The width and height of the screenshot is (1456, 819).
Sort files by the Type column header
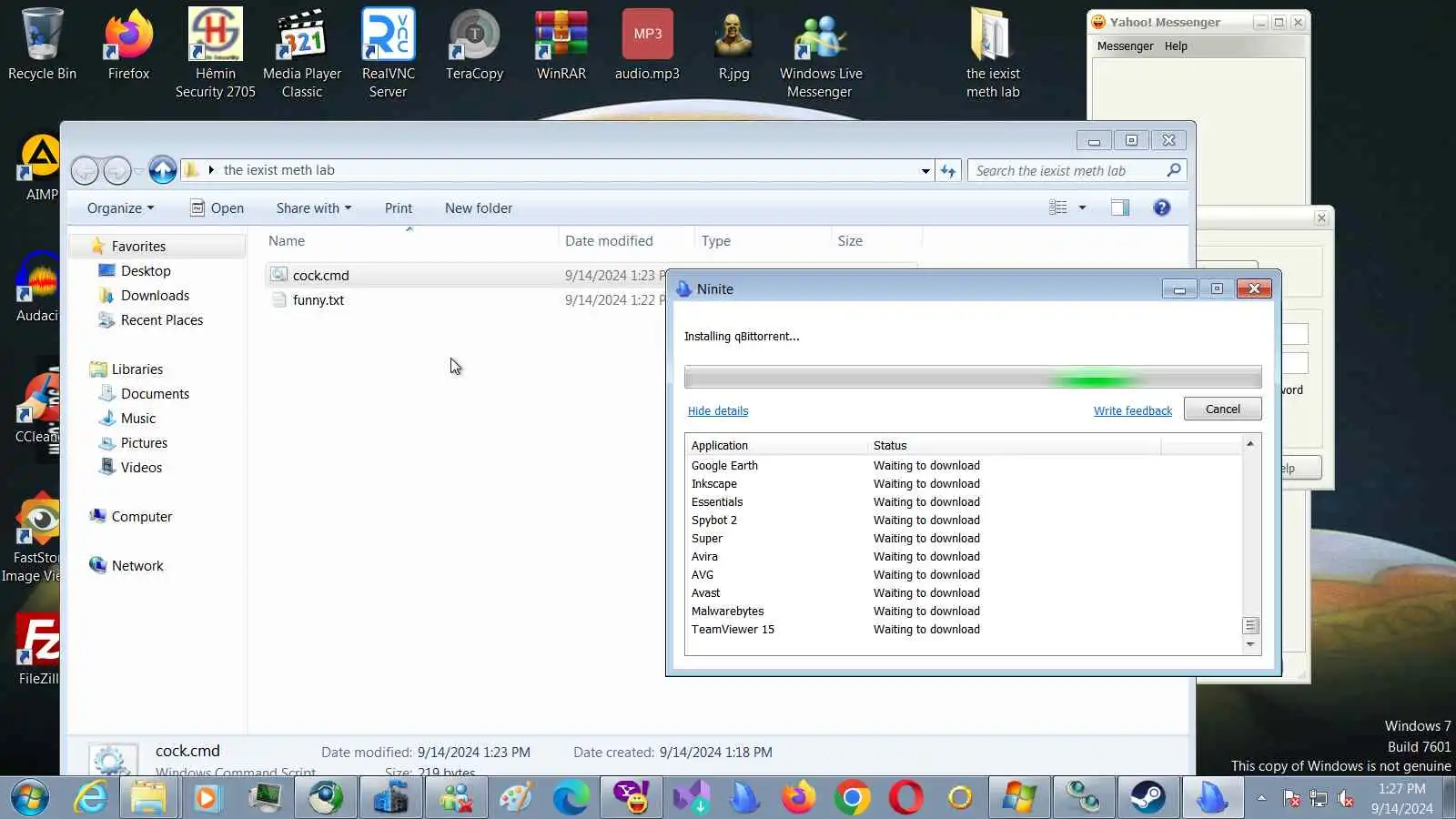(763, 240)
